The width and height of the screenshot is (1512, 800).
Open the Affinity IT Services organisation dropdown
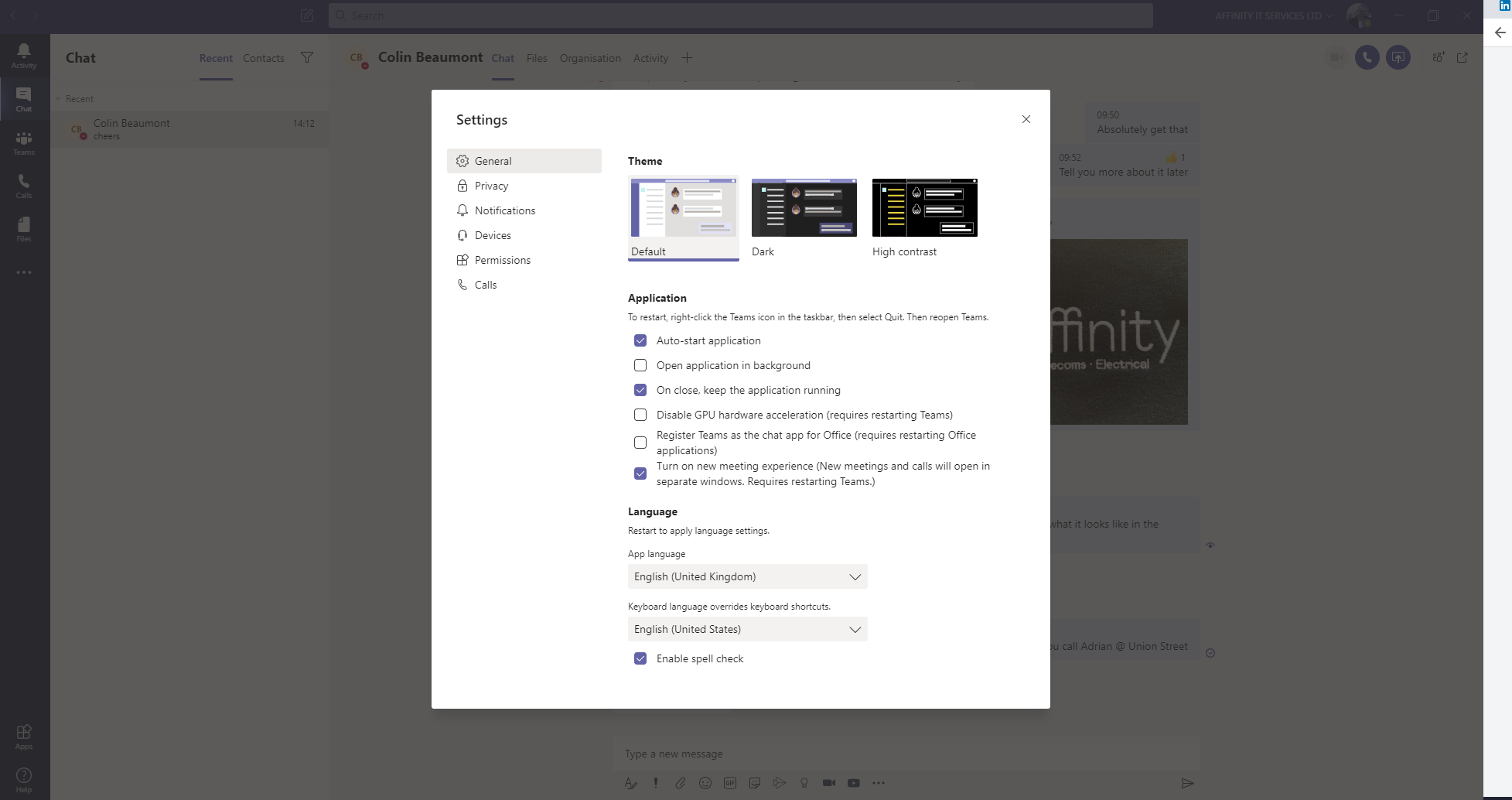[x=1274, y=15]
